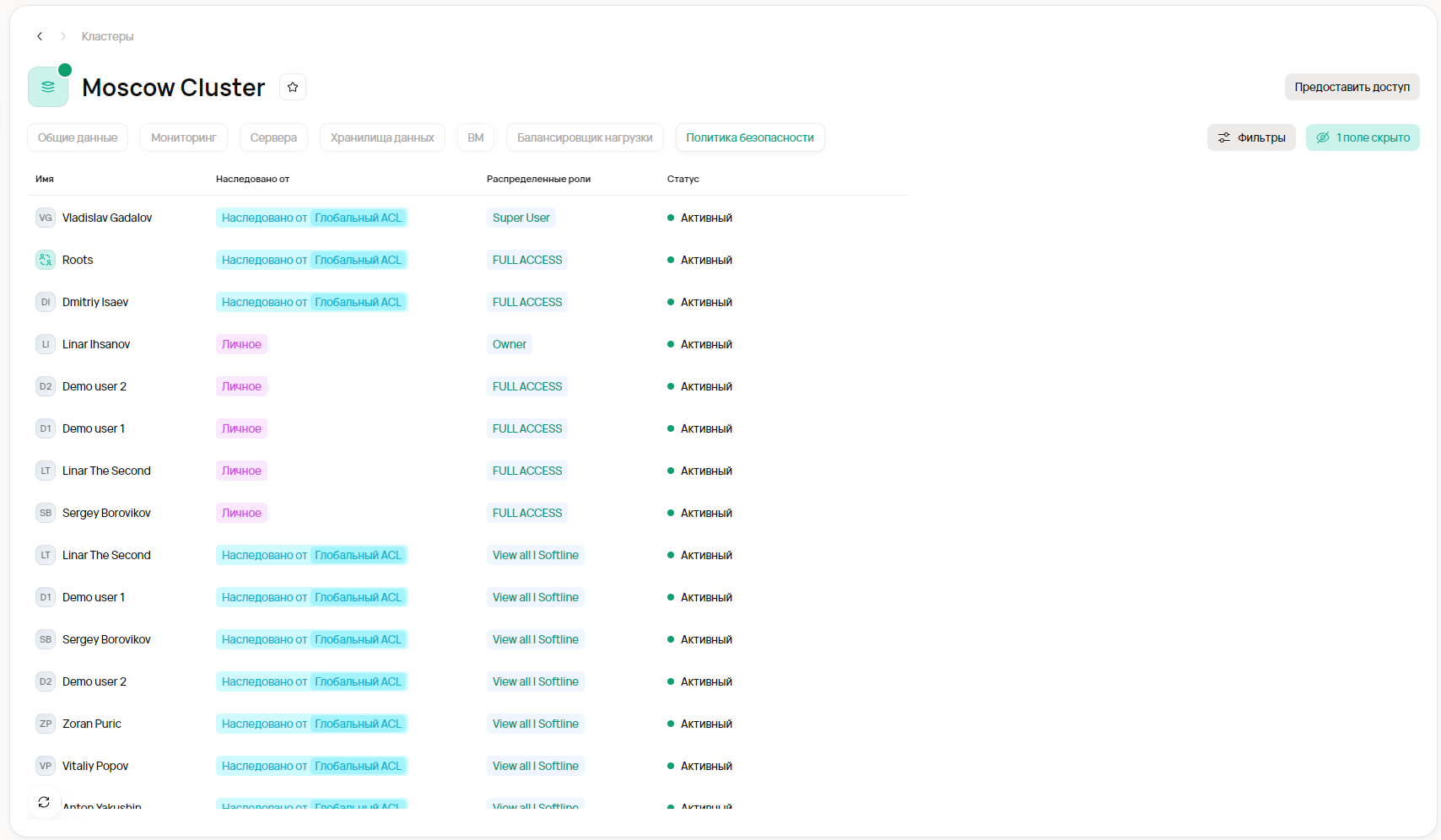Click Vladislav Gadalov's VG avatar
Viewport: 1441px width, 840px height.
click(x=46, y=218)
